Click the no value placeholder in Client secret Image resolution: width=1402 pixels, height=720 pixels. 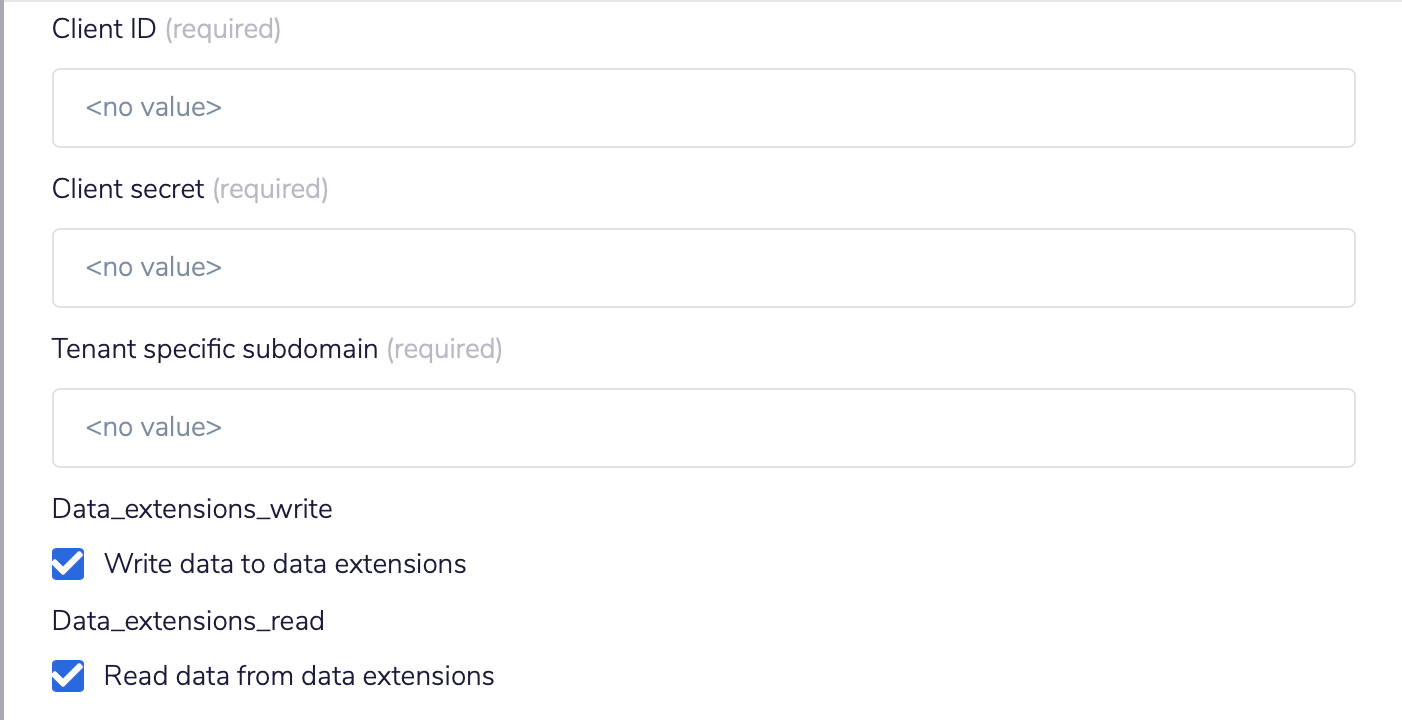tap(153, 267)
